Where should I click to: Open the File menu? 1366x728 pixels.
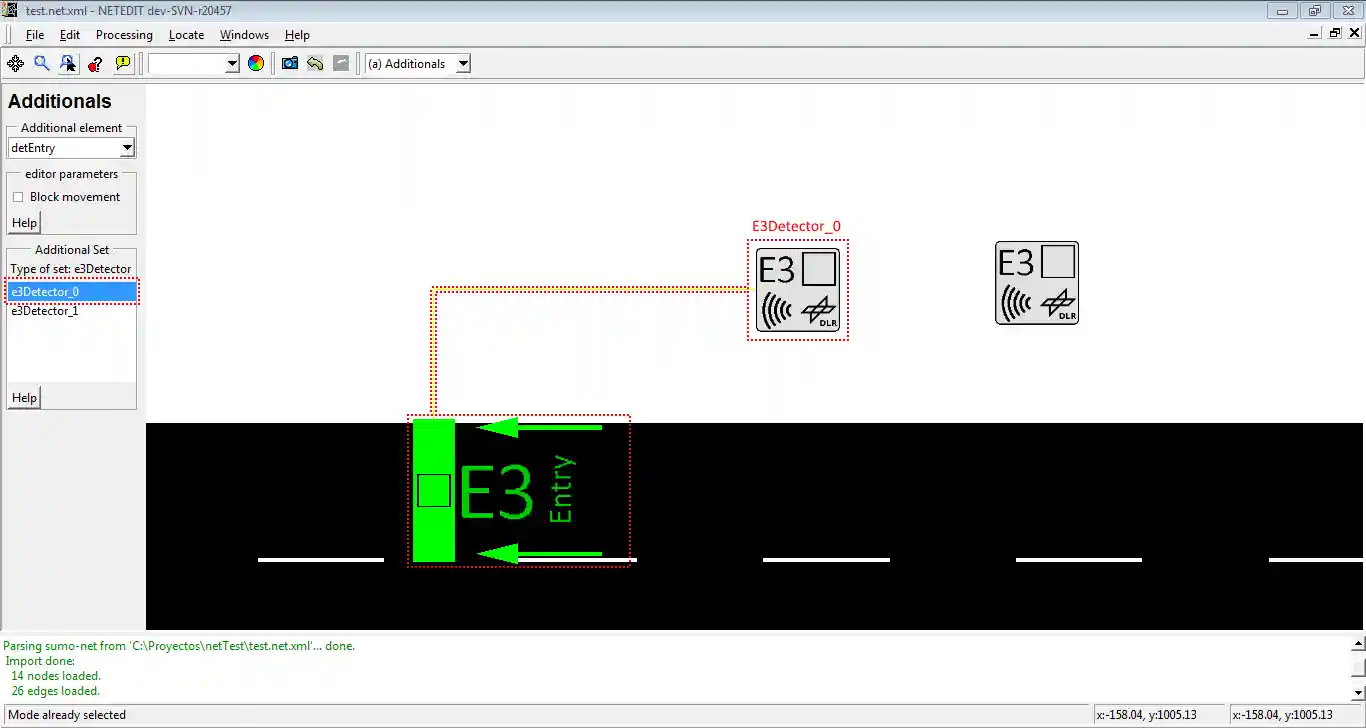35,35
